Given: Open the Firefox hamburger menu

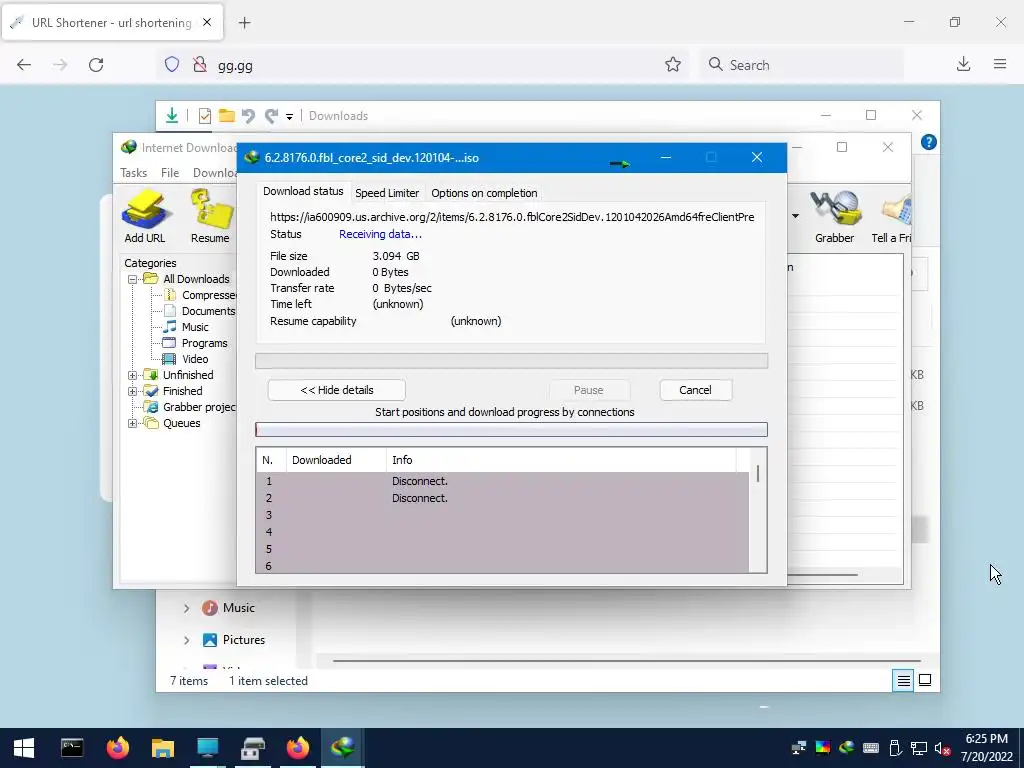Looking at the screenshot, I should pos(1000,64).
